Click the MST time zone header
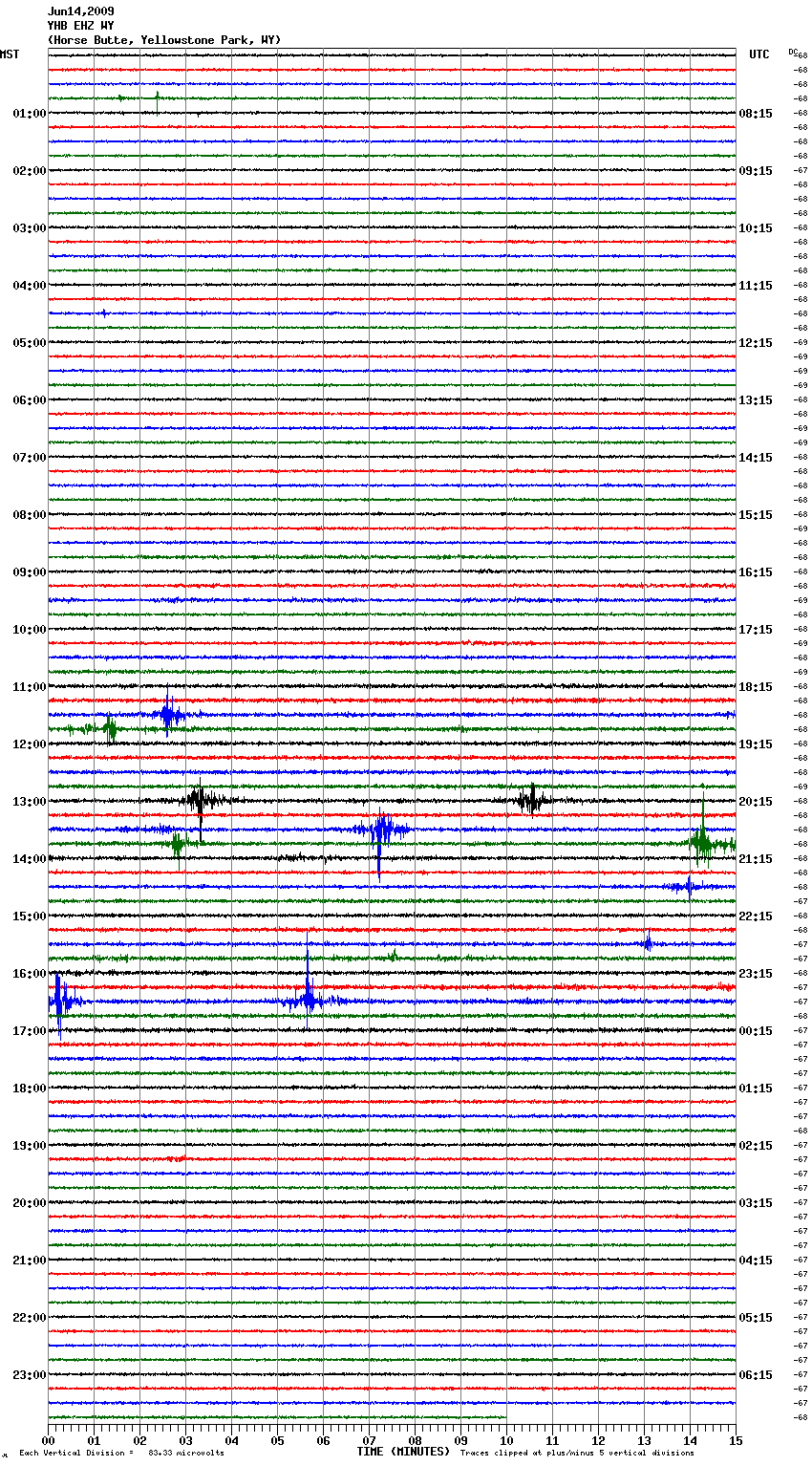This screenshot has width=812, height=1466. (x=10, y=54)
